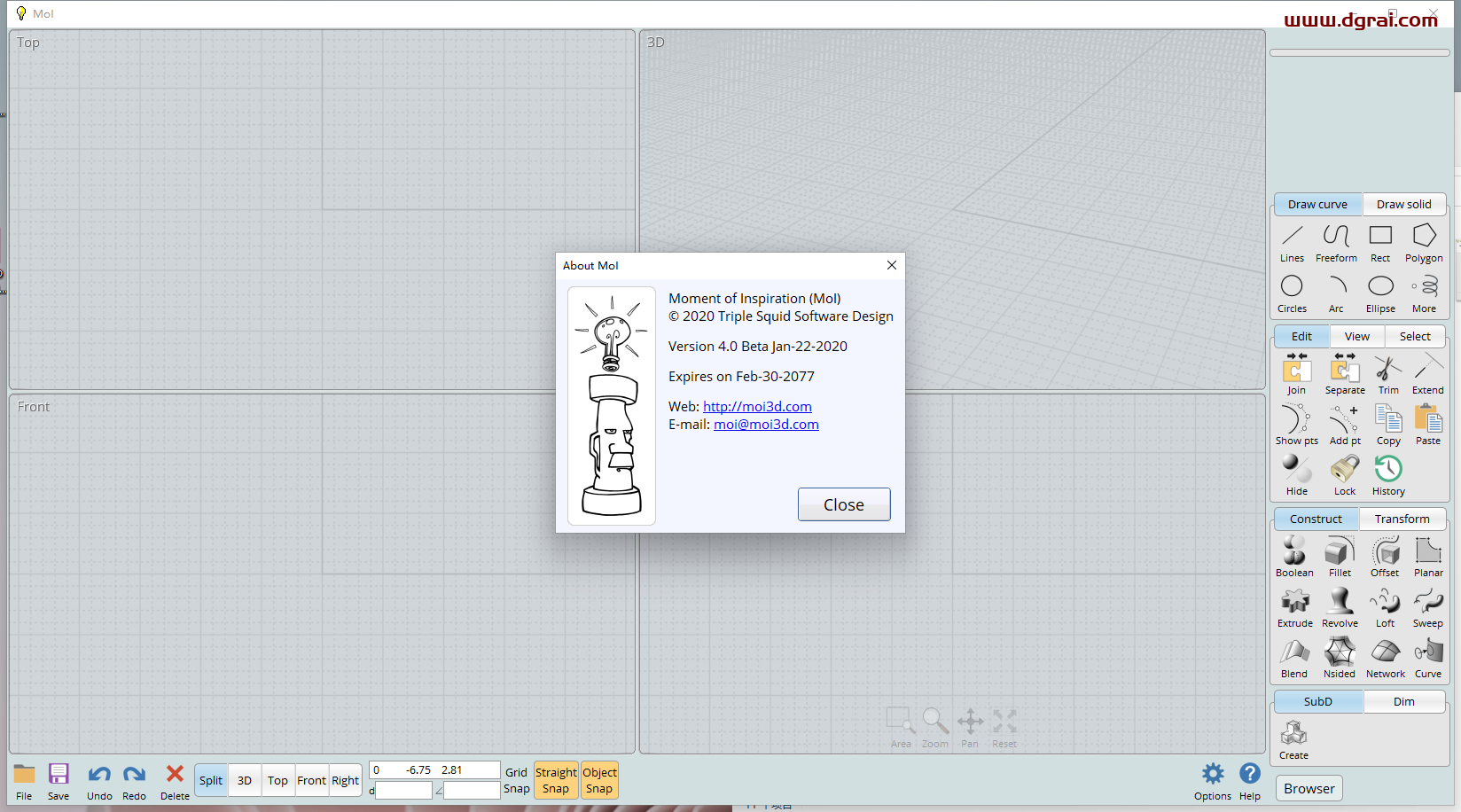Switch viewport to Top view

277,780
